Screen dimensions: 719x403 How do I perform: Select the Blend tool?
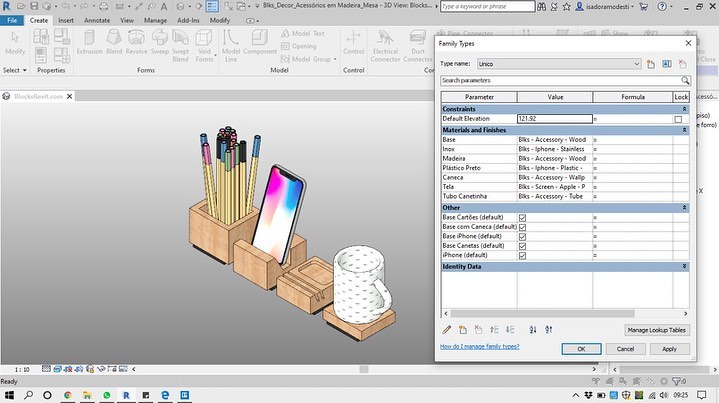coord(114,42)
